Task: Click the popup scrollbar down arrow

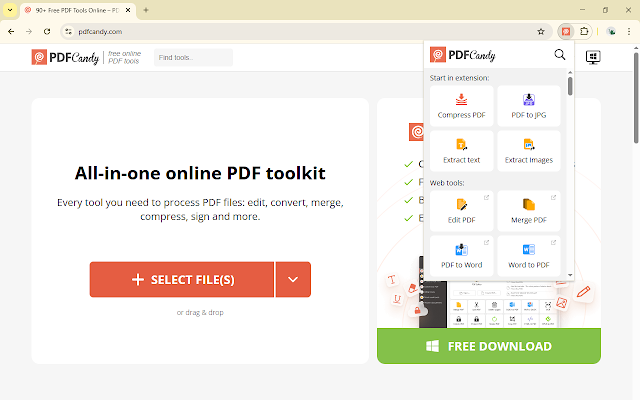Action: [570, 275]
